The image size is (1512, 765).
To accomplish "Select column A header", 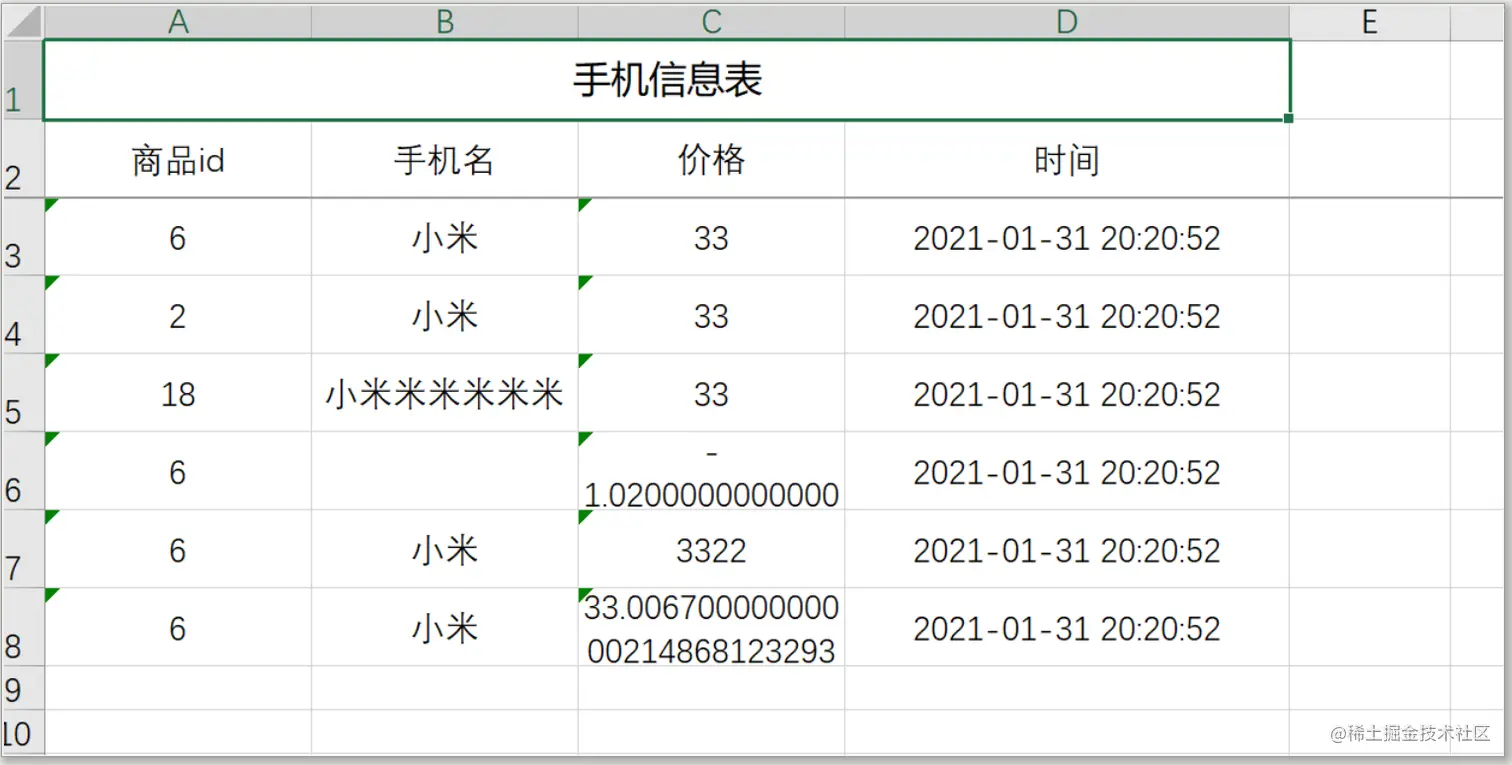I will pyautogui.click(x=178, y=22).
